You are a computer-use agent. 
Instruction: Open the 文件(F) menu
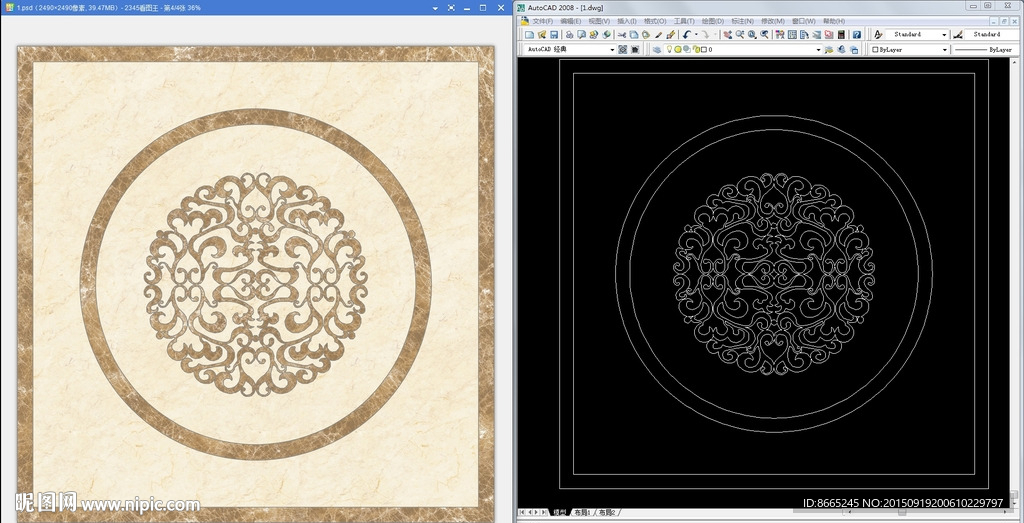pos(541,20)
